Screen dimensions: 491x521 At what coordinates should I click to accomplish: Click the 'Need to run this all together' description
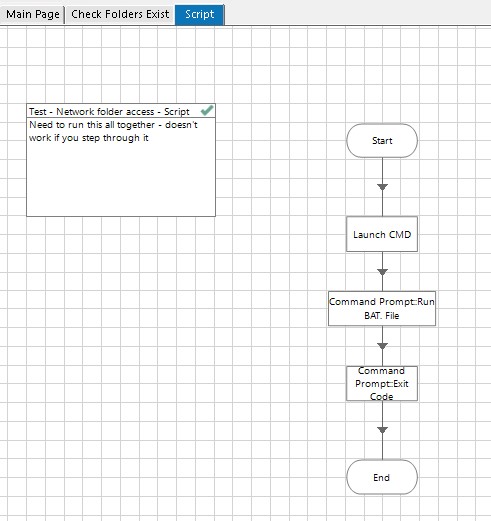pos(113,131)
